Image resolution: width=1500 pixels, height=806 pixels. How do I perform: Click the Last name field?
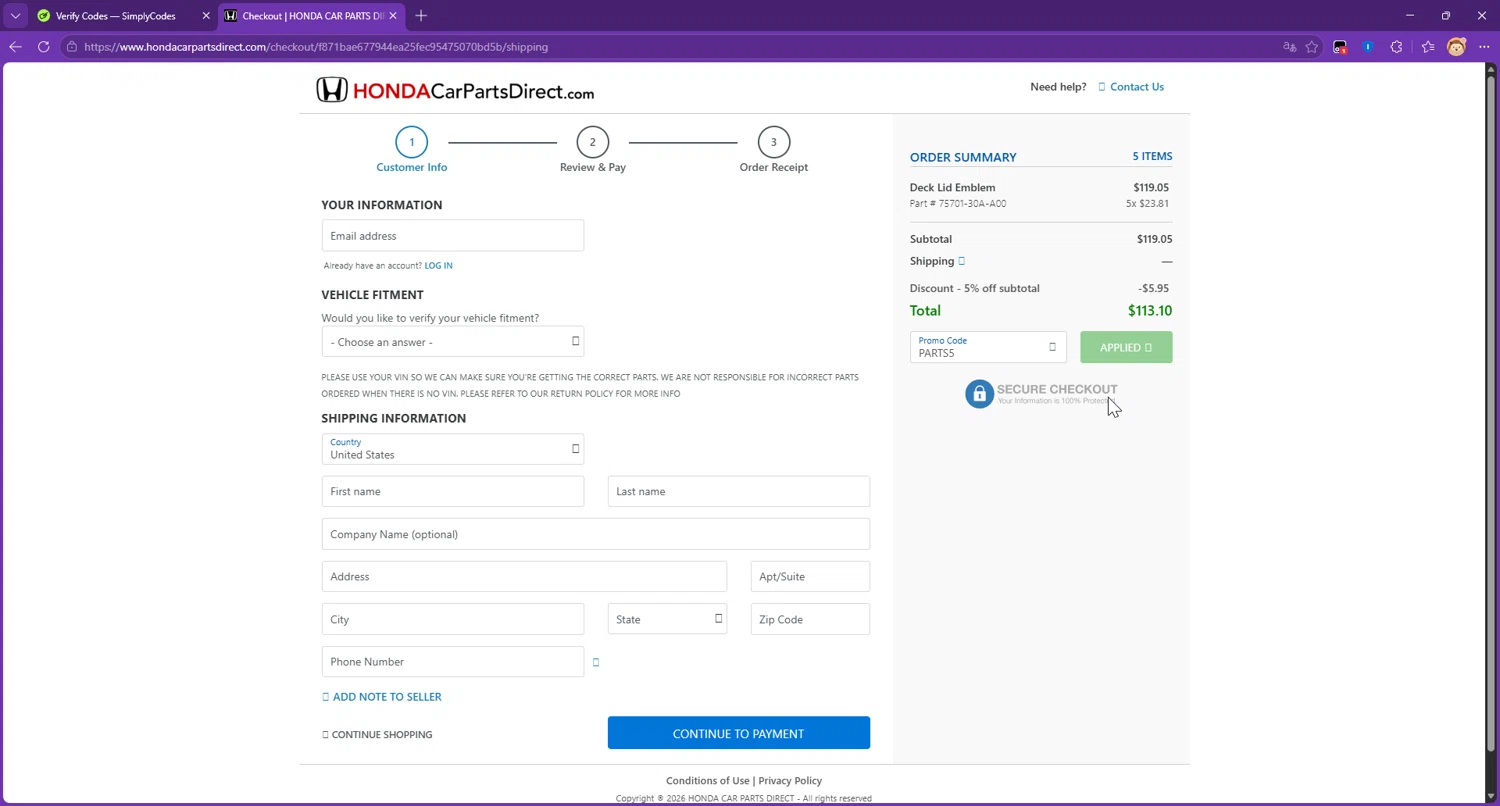(739, 491)
